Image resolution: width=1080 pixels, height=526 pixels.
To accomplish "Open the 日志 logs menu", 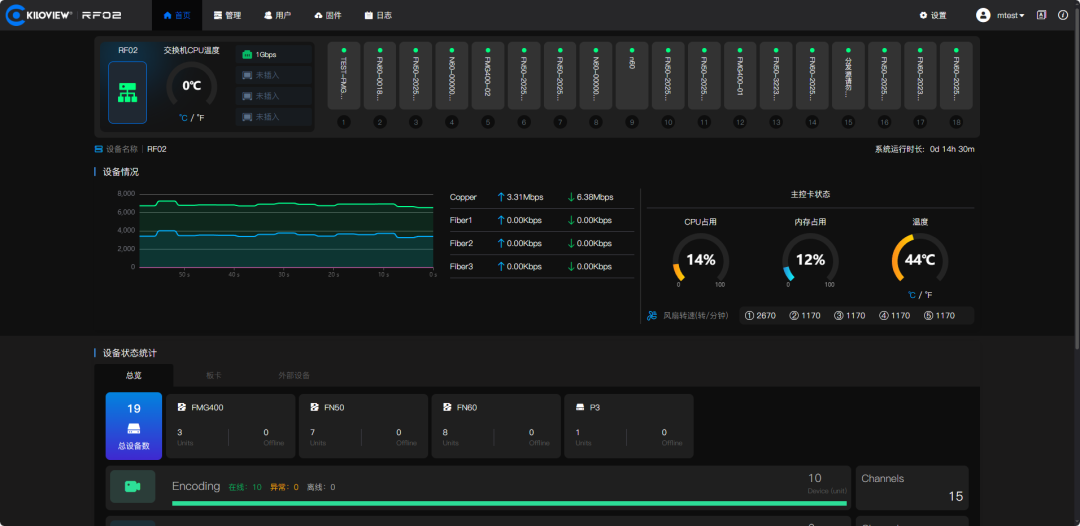I will [378, 15].
